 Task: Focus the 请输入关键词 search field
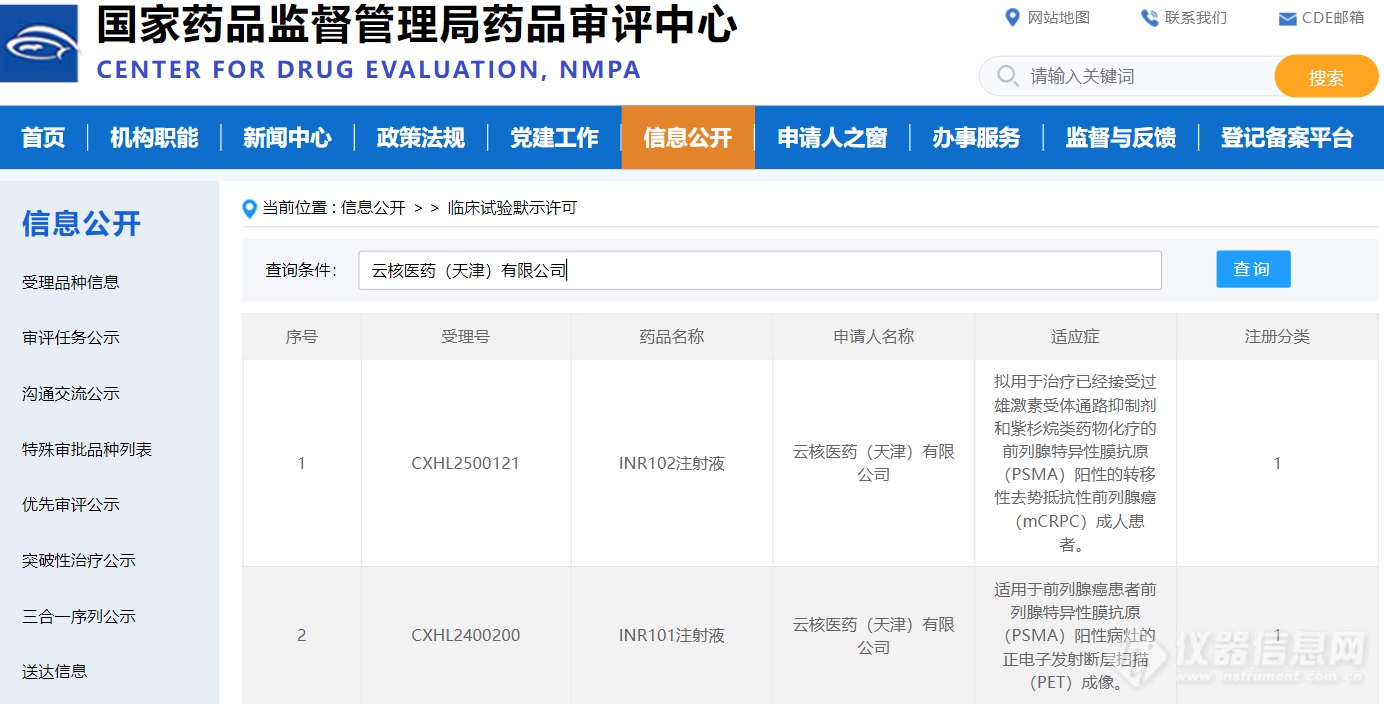[x=1140, y=76]
